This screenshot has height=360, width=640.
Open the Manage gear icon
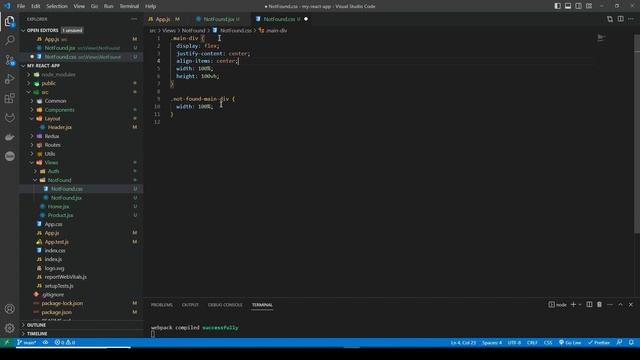(9, 328)
